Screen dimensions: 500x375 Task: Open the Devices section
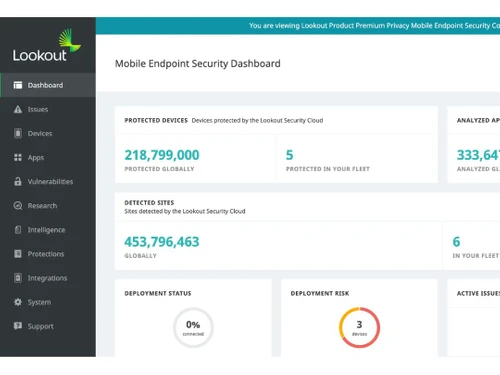48,133
